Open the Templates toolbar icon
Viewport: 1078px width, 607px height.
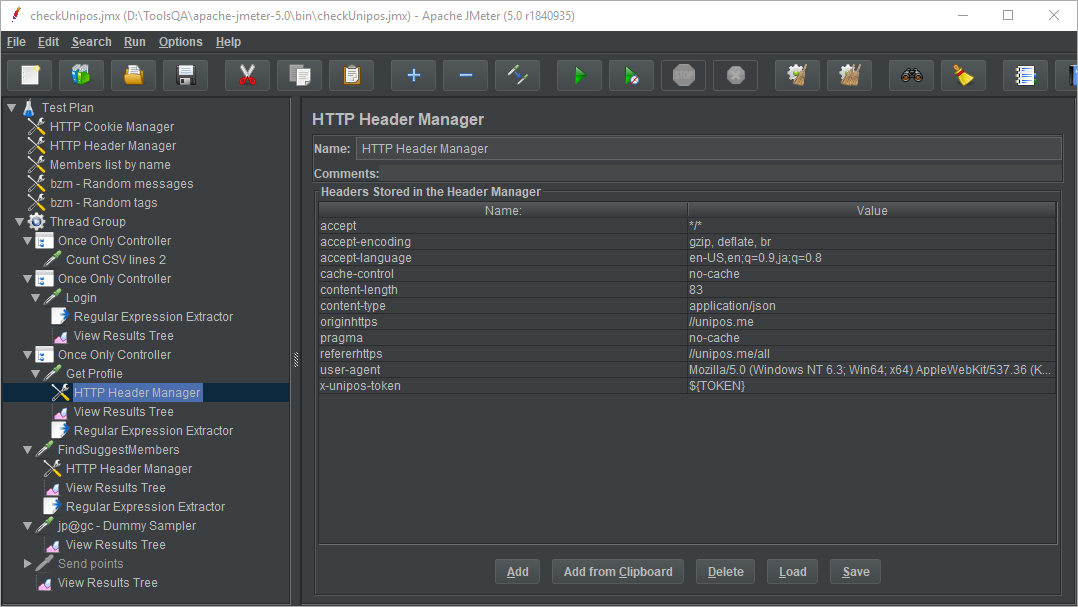81,75
